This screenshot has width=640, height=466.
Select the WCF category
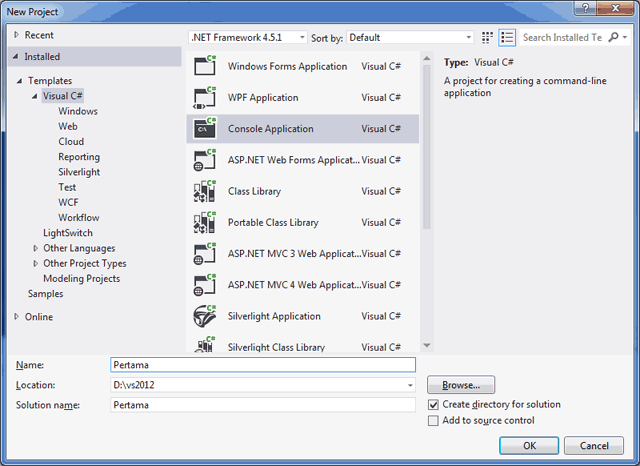point(68,202)
